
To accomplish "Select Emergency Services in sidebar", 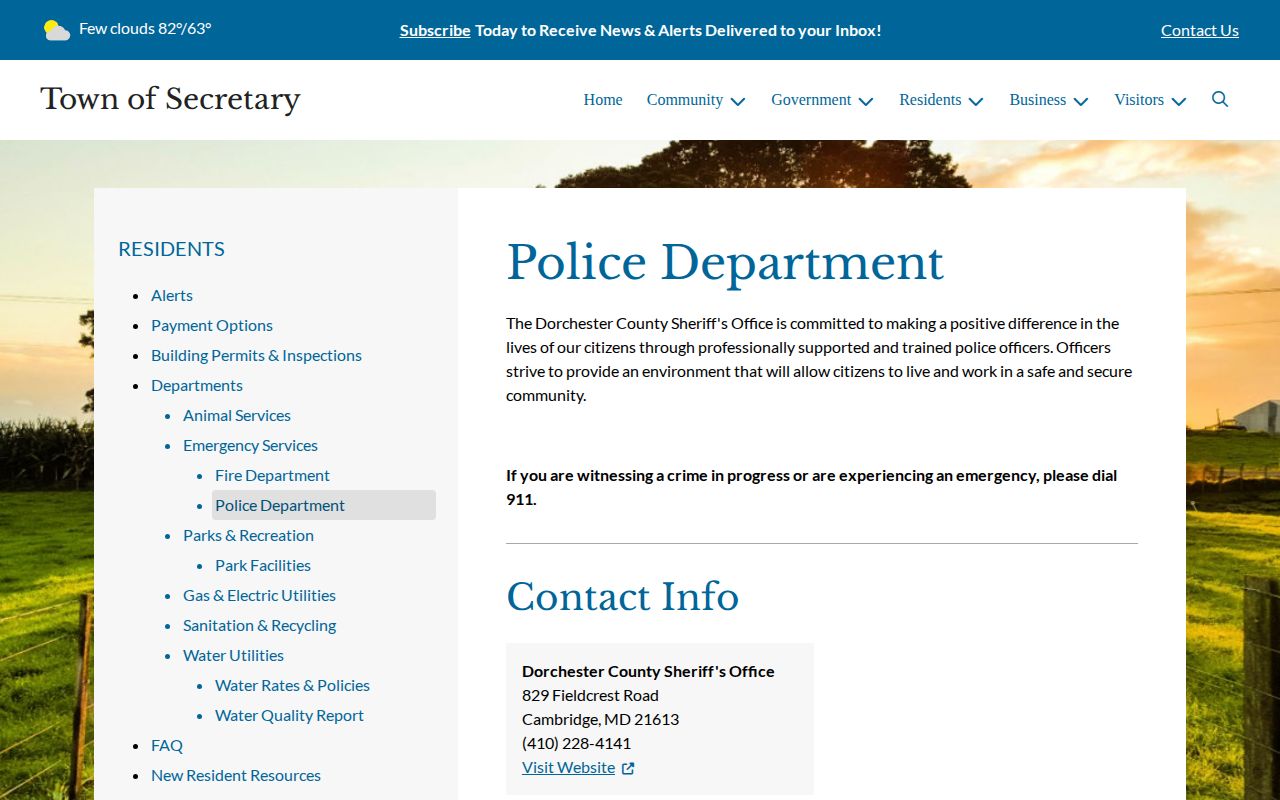I will click(250, 445).
